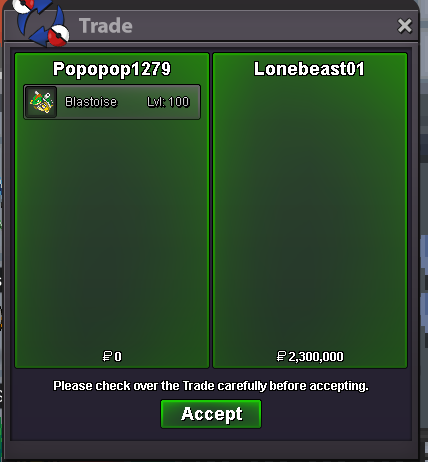Viewport: 428px width, 462px height.
Task: Click empty space in Lonebeast01's offer panel
Action: click(310, 213)
